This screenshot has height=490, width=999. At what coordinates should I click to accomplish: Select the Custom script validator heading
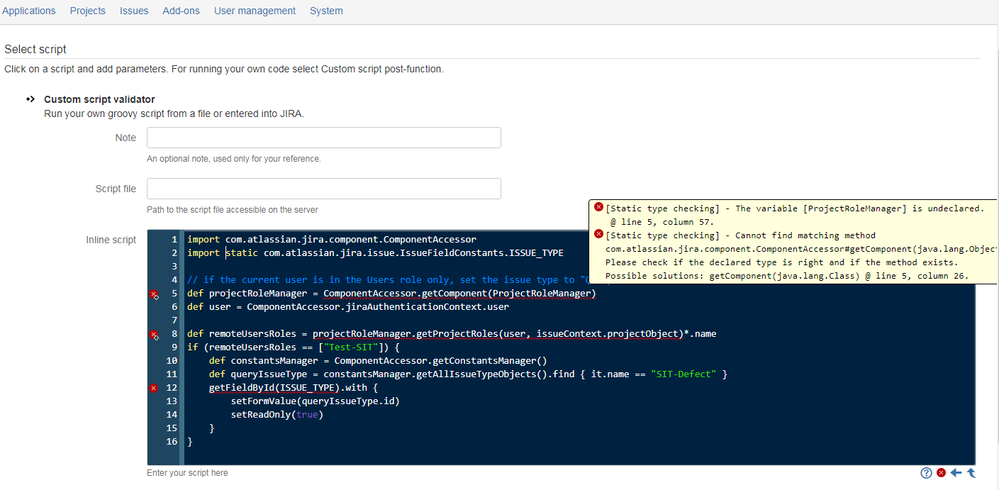[x=99, y=99]
